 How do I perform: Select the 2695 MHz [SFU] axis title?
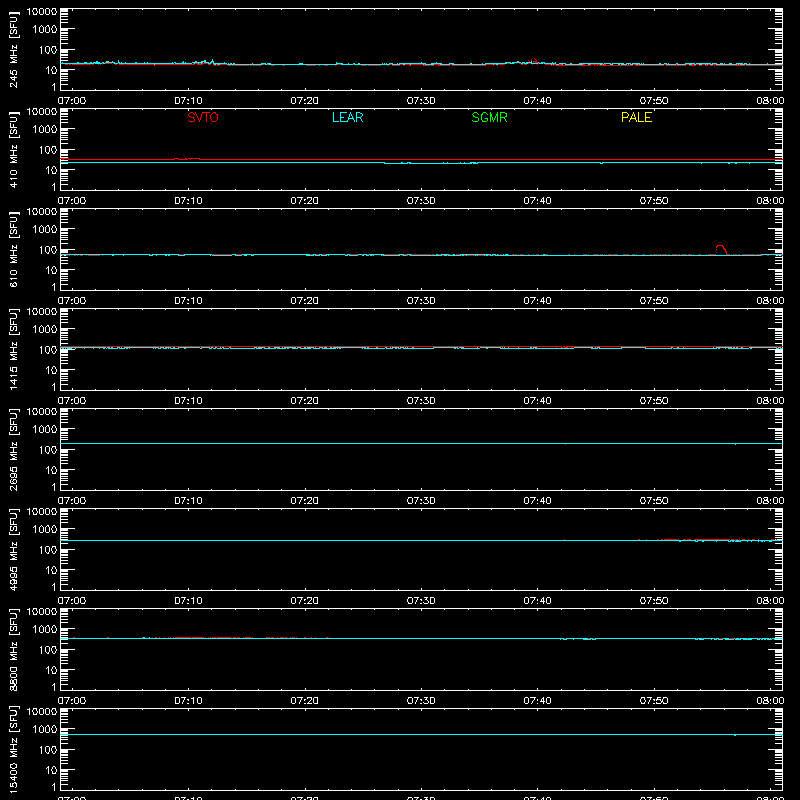[x=13, y=449]
